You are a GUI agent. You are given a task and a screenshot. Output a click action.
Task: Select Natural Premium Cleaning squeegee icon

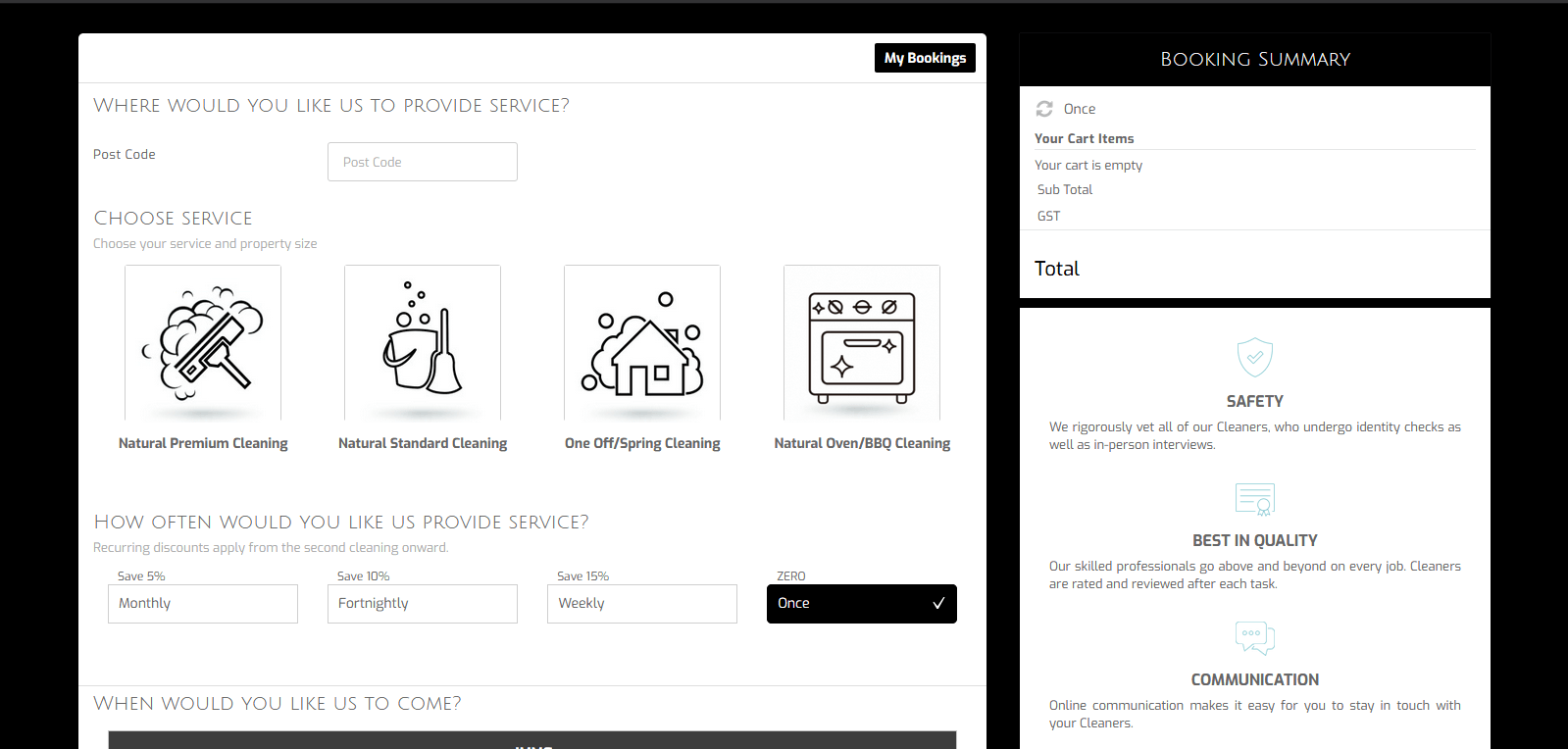[203, 343]
